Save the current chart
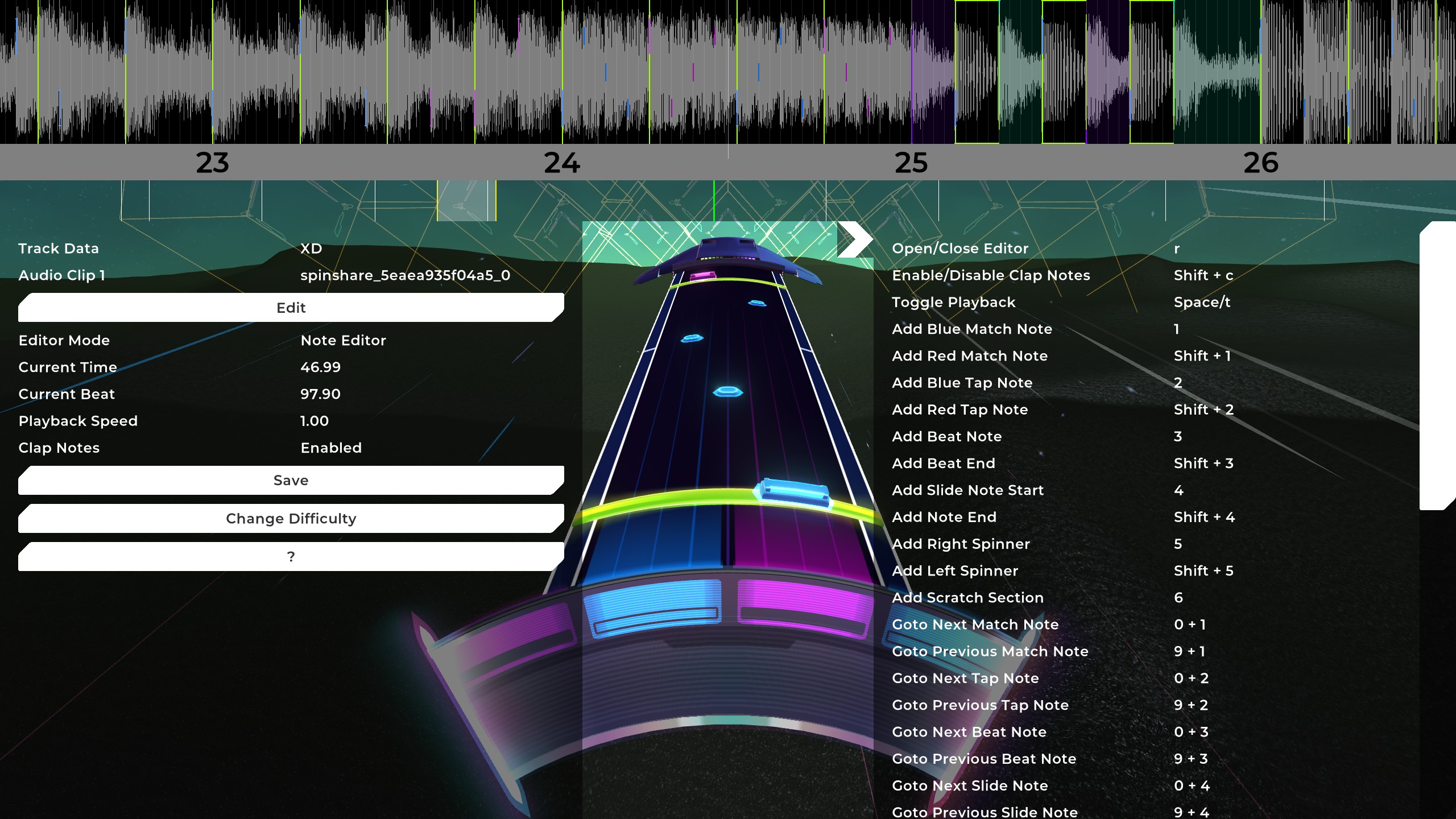This screenshot has height=819, width=1456. (291, 481)
